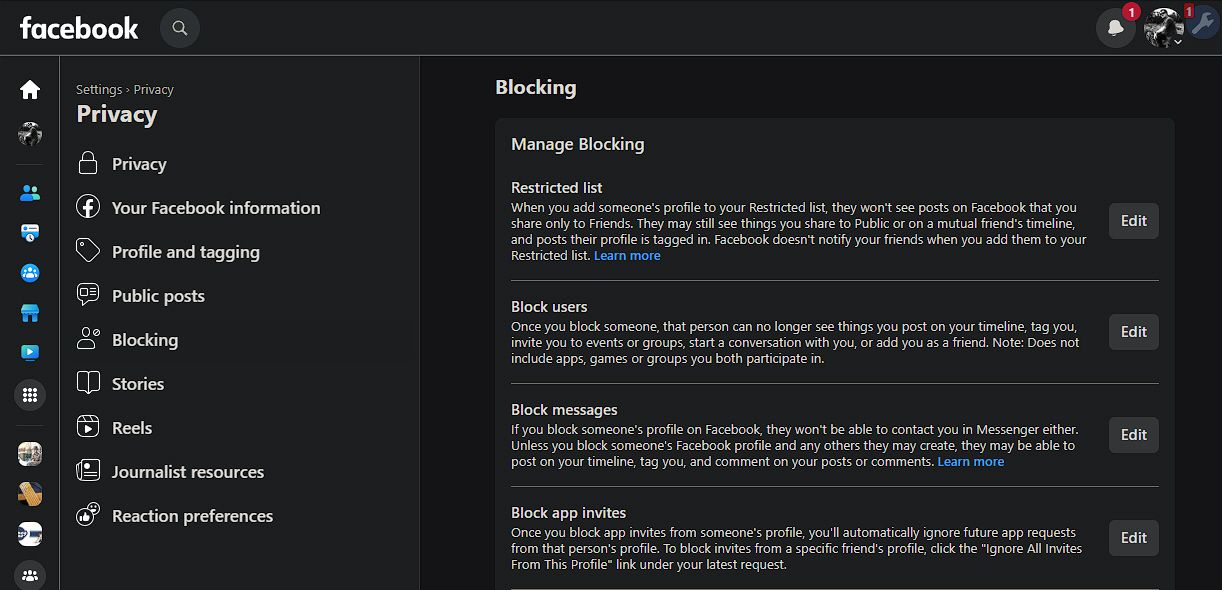The height and width of the screenshot is (590, 1222).
Task: Select the Journalist resources icon
Action: (x=89, y=471)
